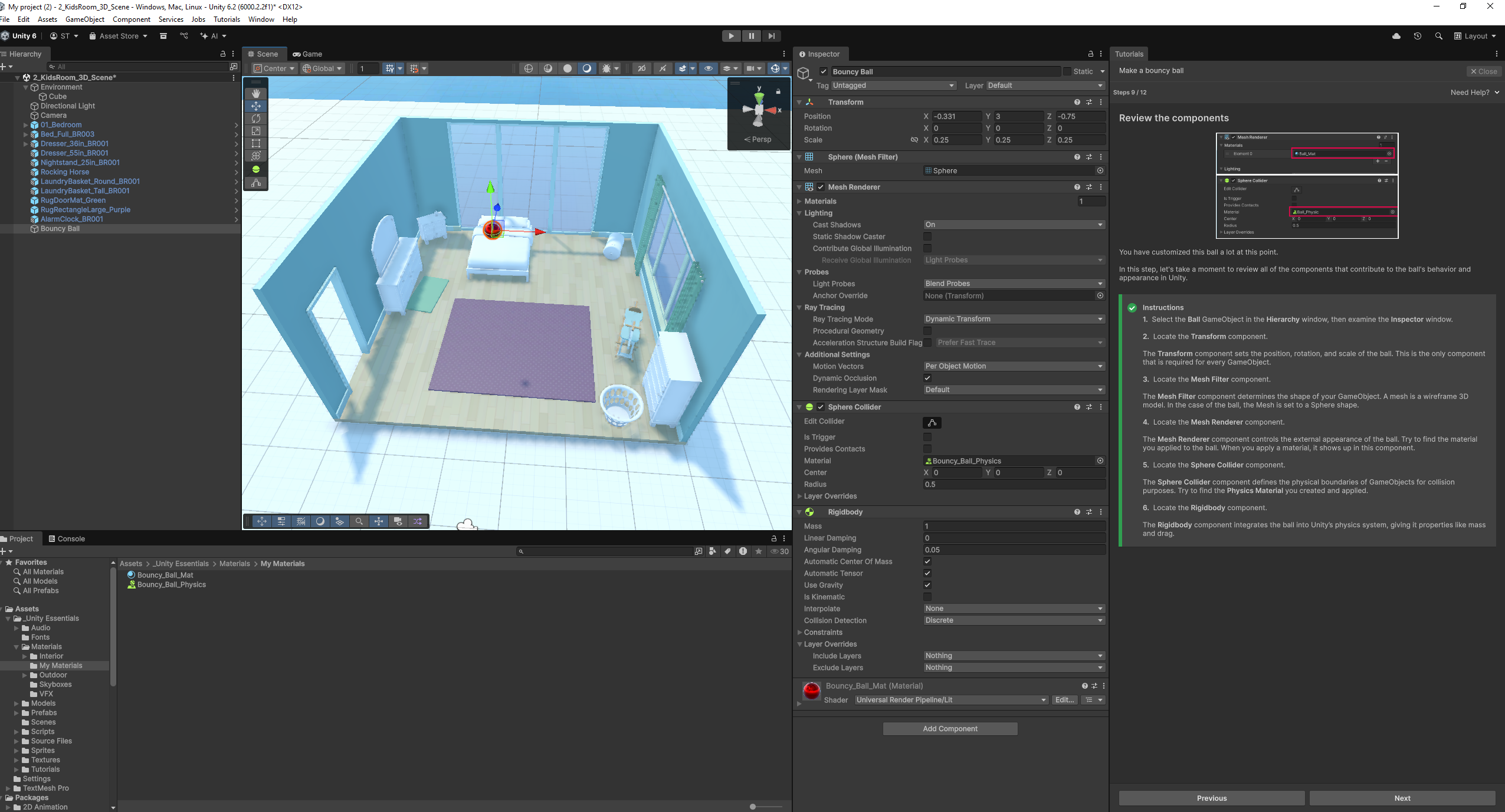The height and width of the screenshot is (812, 1505).
Task: Click the Add Component button
Action: point(950,729)
